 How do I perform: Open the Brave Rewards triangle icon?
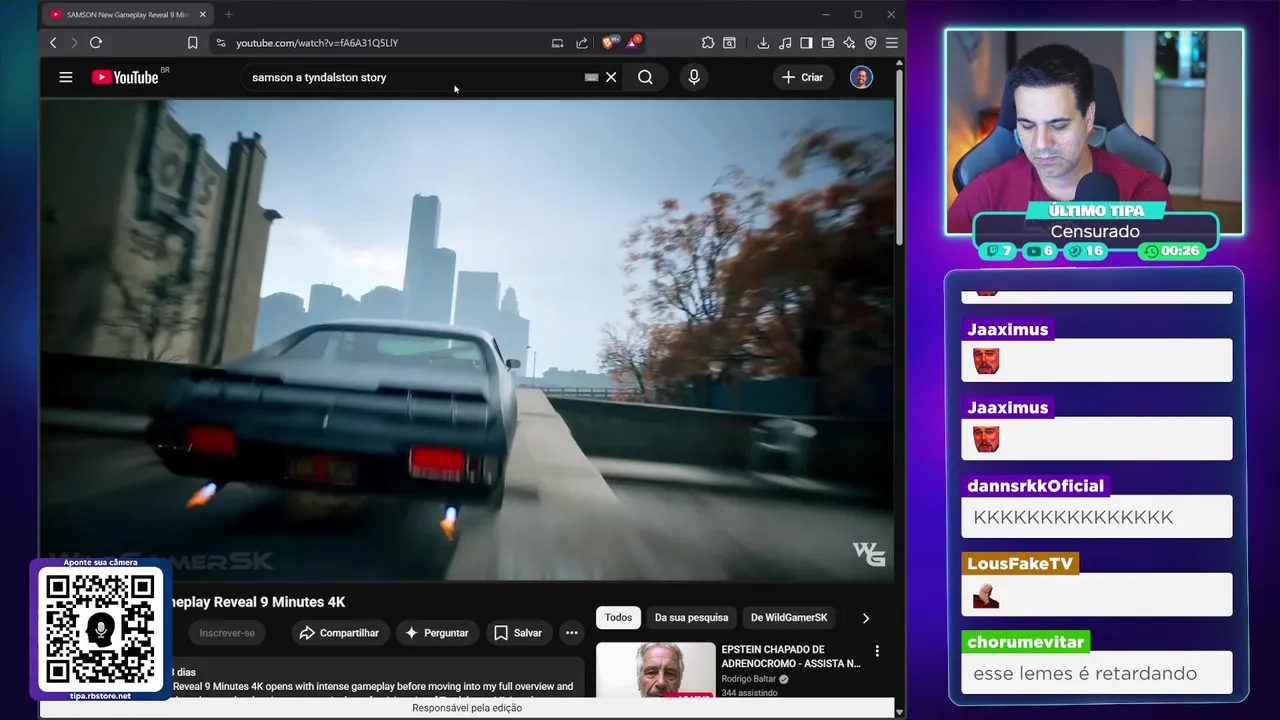click(633, 43)
